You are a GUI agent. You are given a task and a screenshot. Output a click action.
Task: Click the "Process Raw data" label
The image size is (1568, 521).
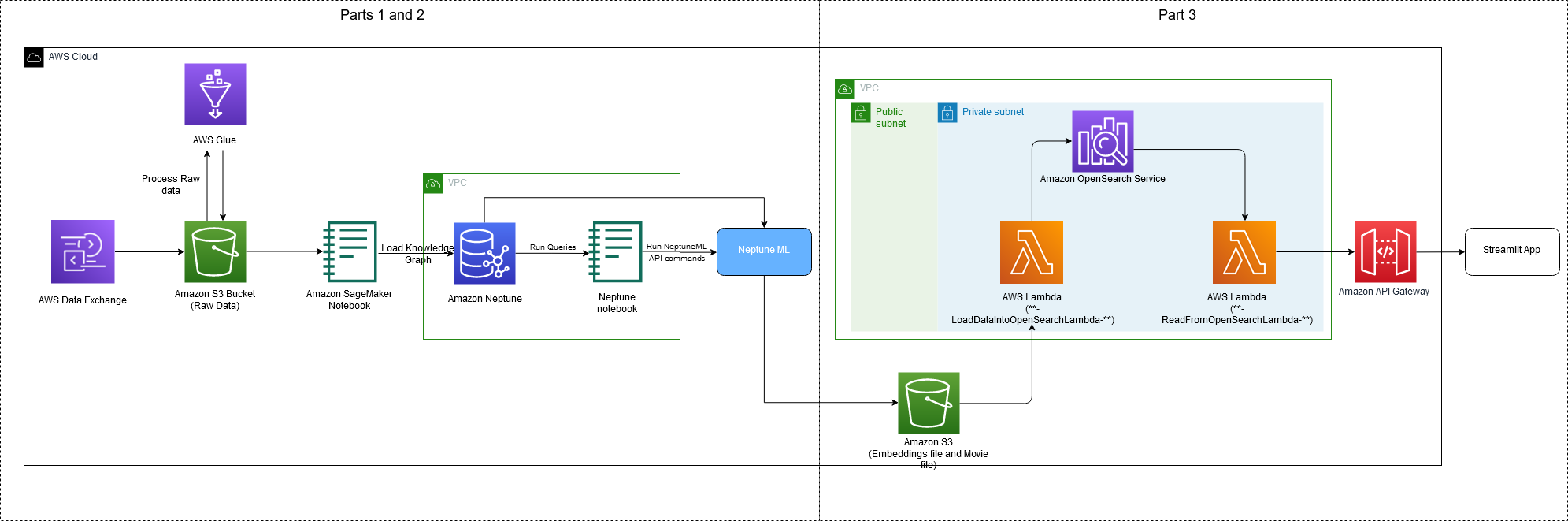(x=171, y=184)
